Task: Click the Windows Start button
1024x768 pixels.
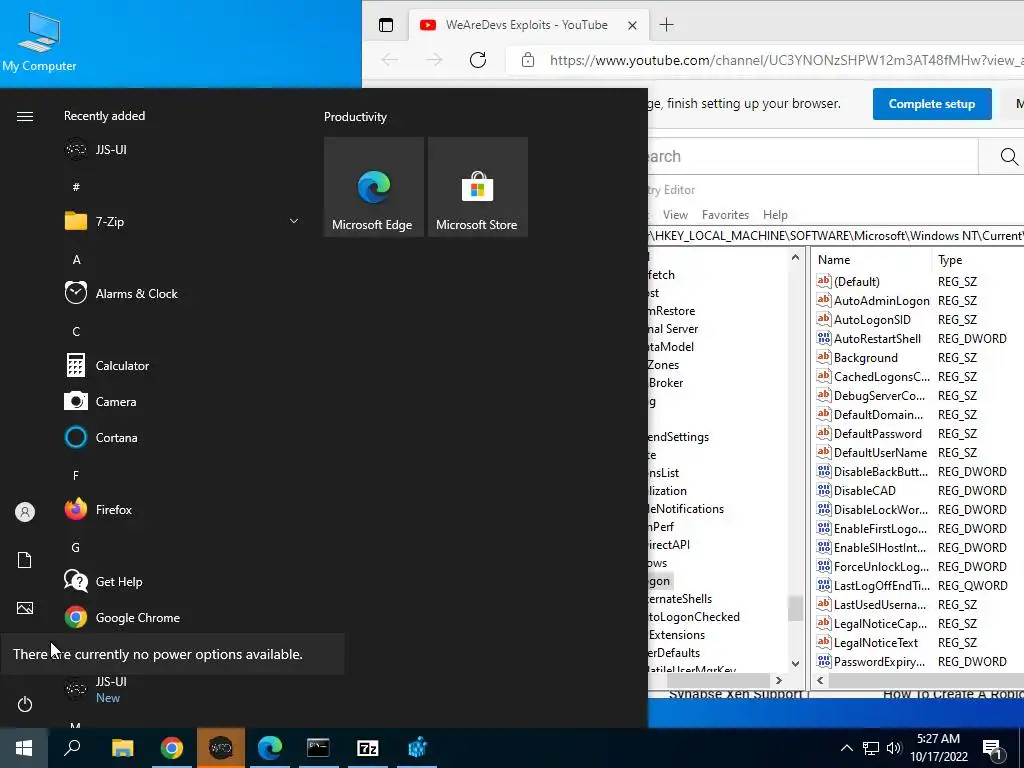Action: pos(24,748)
